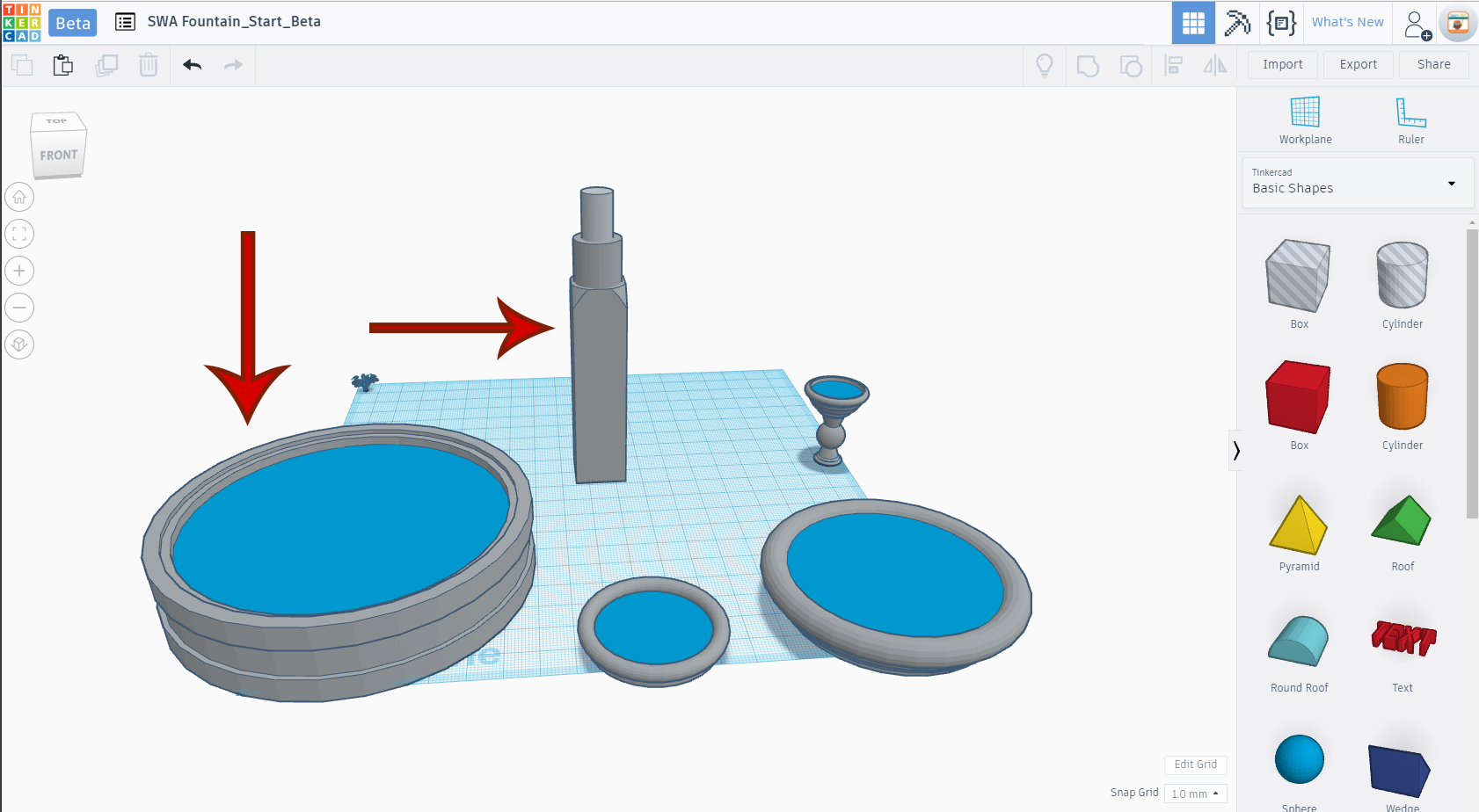Click the Align icon
The width and height of the screenshot is (1479, 812).
click(x=1173, y=65)
